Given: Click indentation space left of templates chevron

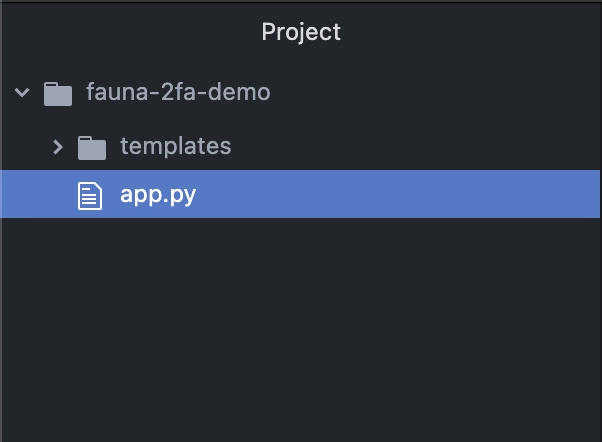Looking at the screenshot, I should [x=27, y=147].
